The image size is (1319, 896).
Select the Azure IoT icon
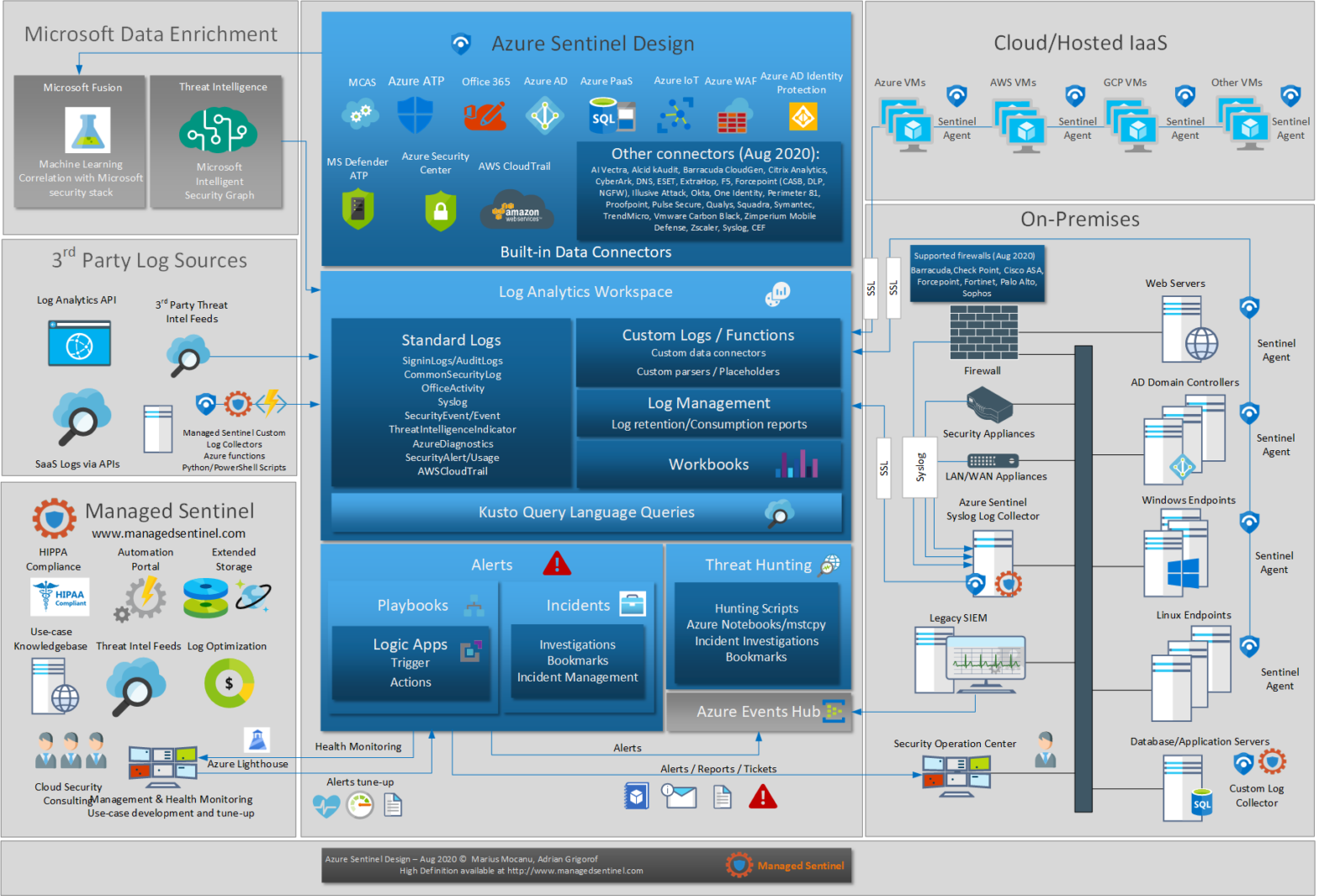pyautogui.click(x=675, y=115)
